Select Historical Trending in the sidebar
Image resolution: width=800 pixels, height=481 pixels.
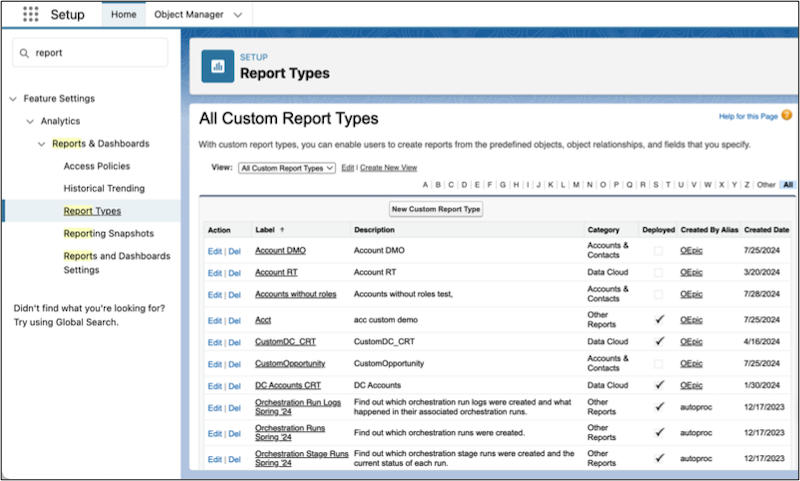click(x=104, y=188)
